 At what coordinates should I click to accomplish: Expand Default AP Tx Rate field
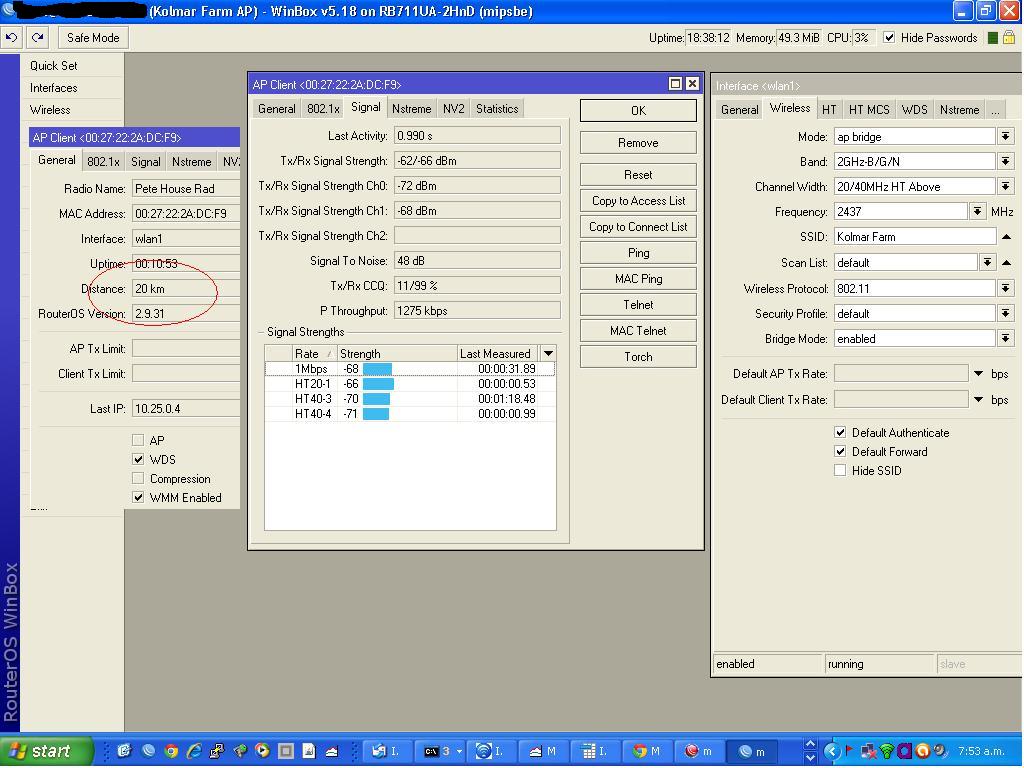click(x=978, y=374)
